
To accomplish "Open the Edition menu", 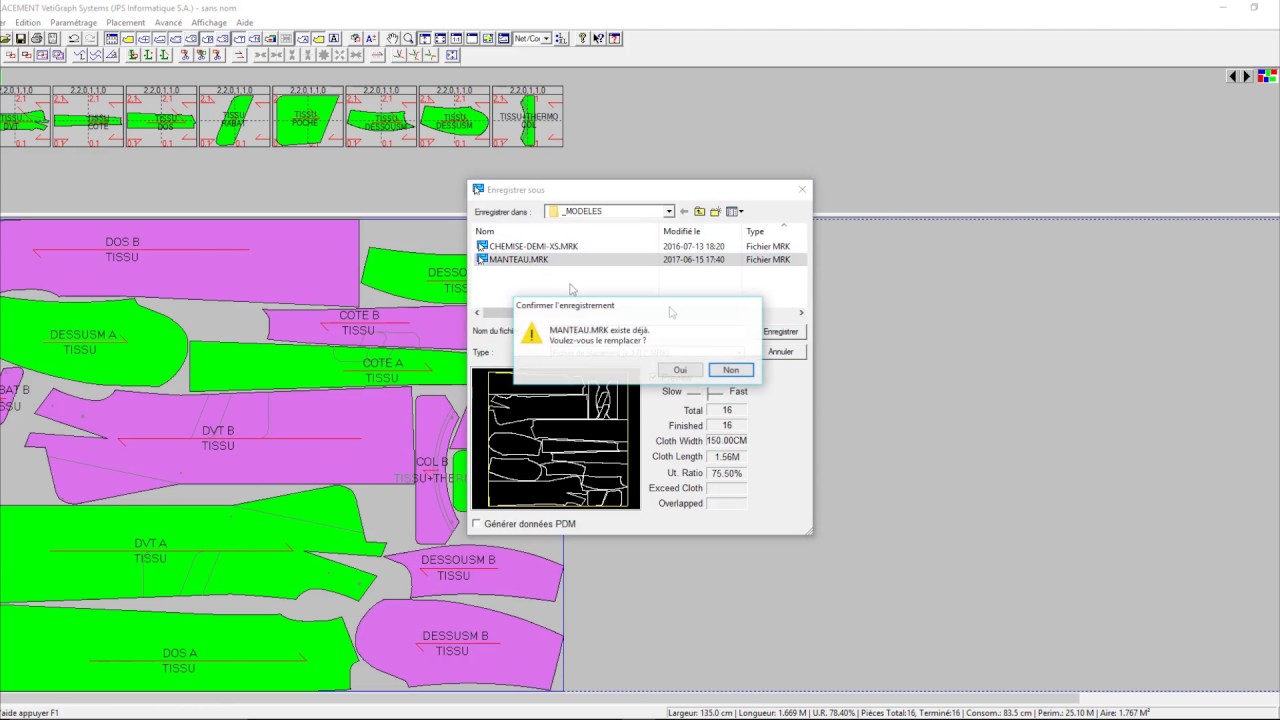I will [28, 22].
